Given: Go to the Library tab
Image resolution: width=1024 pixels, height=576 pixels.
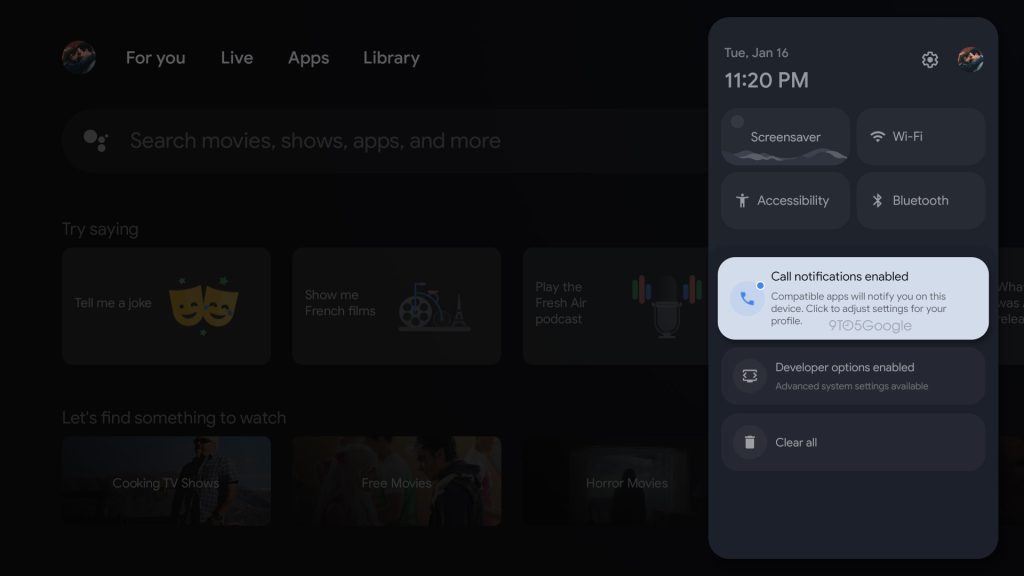Looking at the screenshot, I should 391,58.
